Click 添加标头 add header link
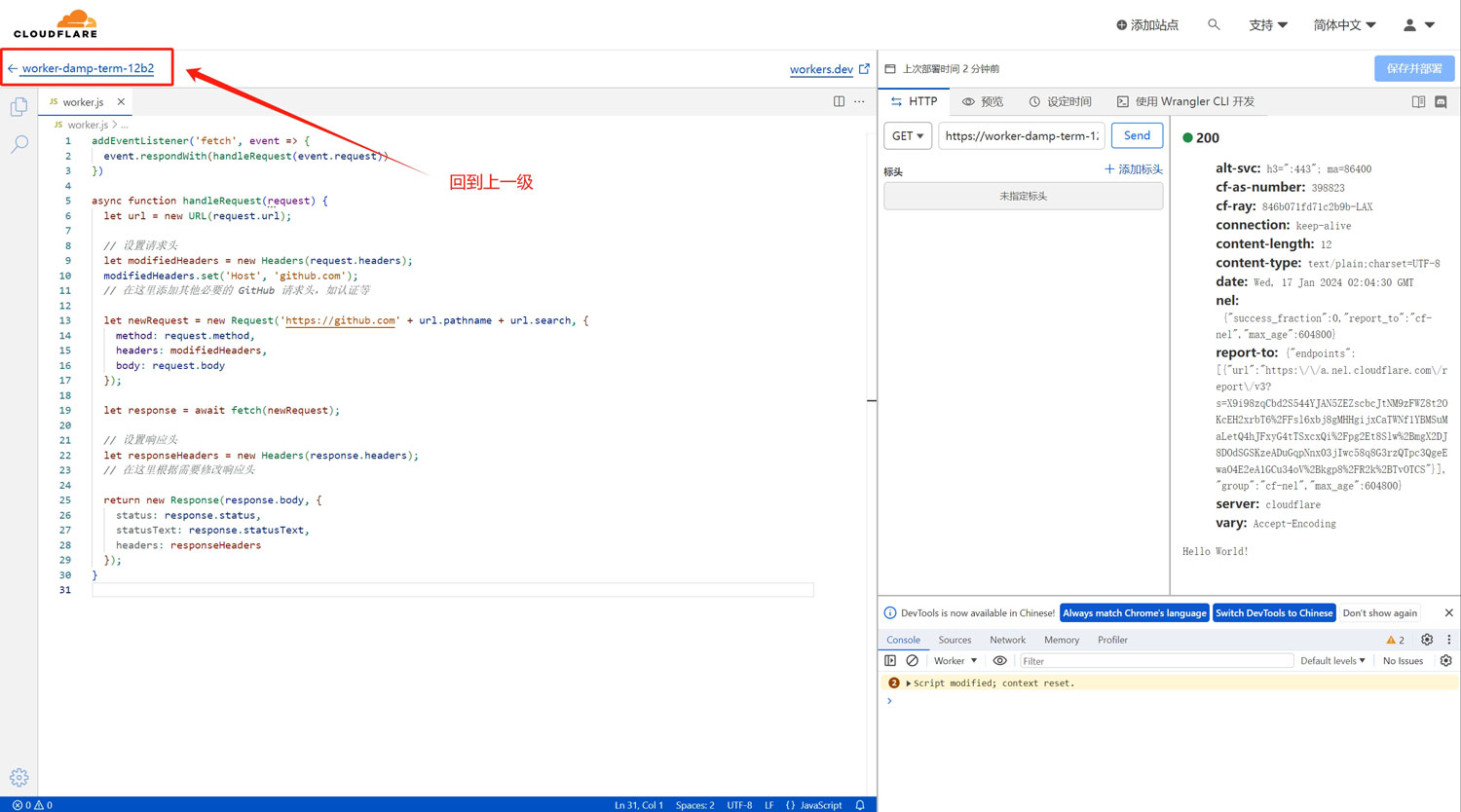This screenshot has height=812, width=1461. (x=1134, y=169)
